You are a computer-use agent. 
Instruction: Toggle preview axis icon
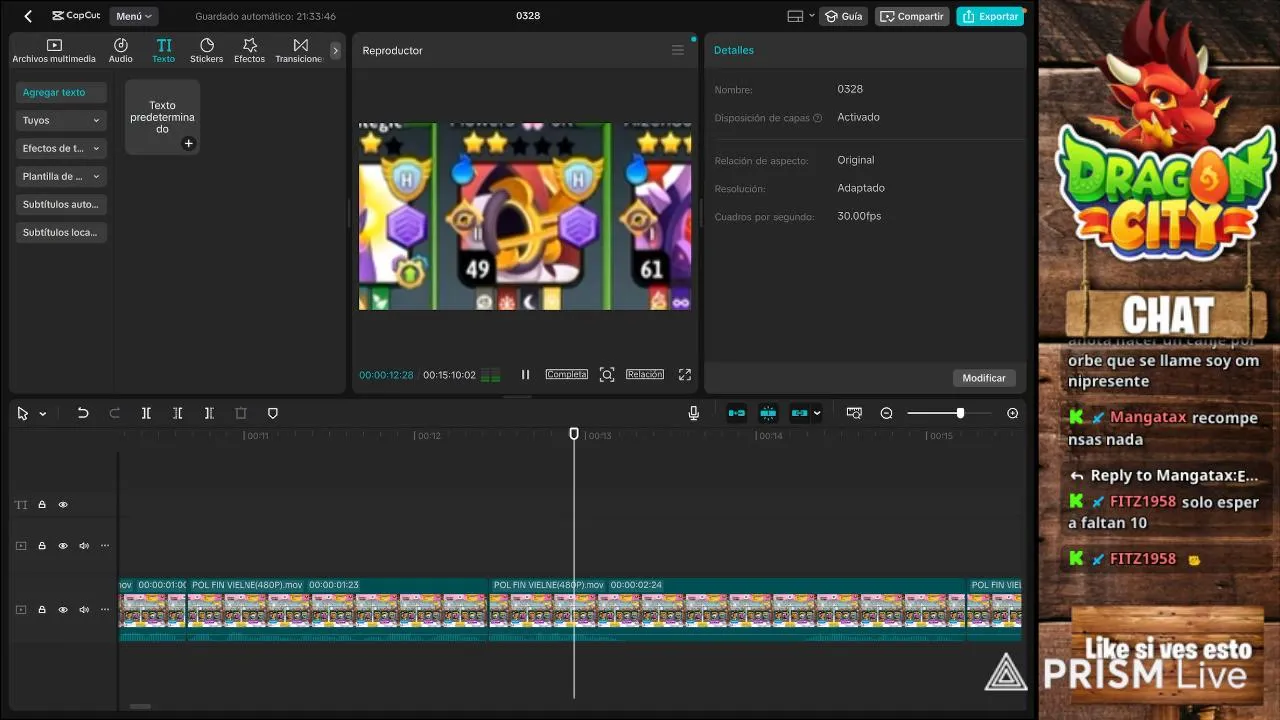tap(854, 413)
